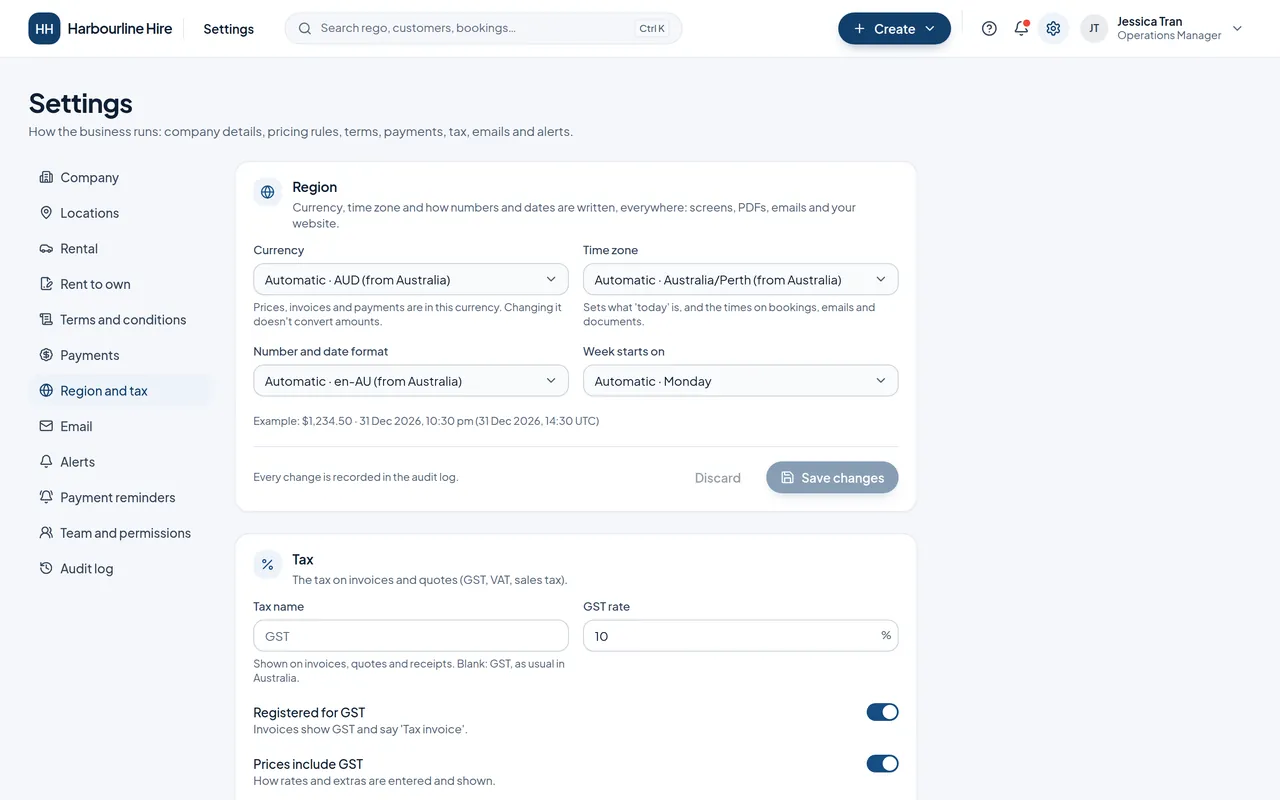Click the Harbourline Hire HH logo
Viewport: 1280px width, 800px height.
44,29
